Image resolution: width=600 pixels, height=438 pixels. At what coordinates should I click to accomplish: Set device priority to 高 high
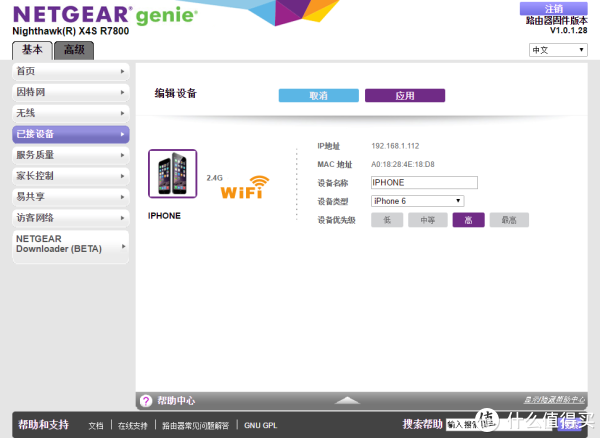(x=468, y=220)
